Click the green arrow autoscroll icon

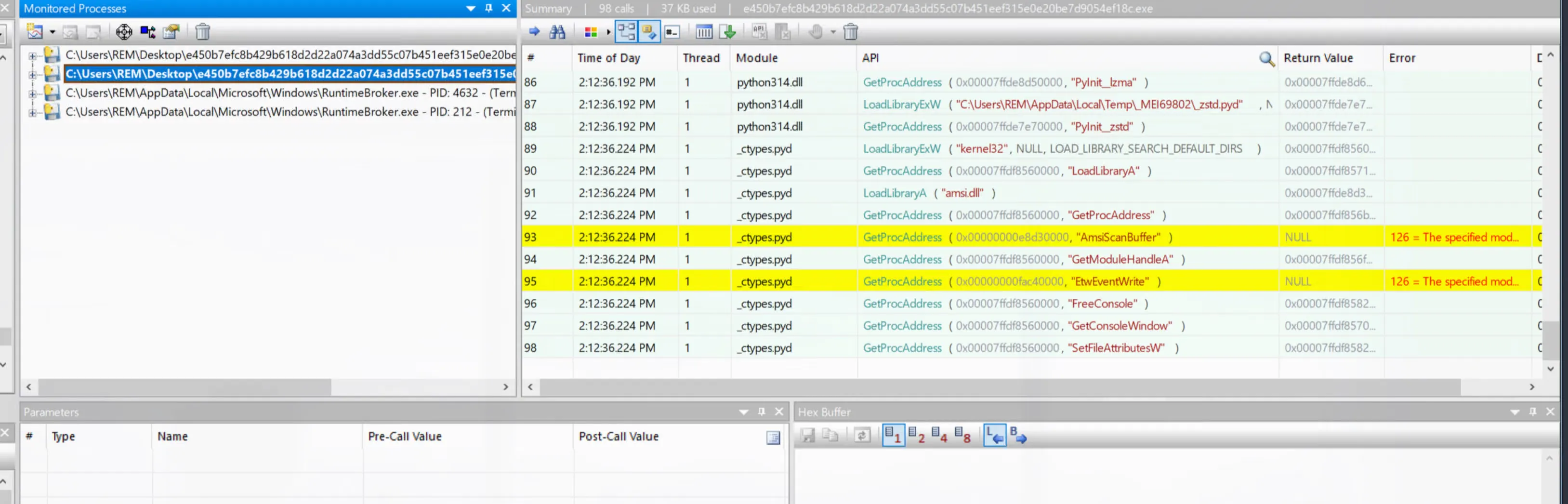point(728,32)
